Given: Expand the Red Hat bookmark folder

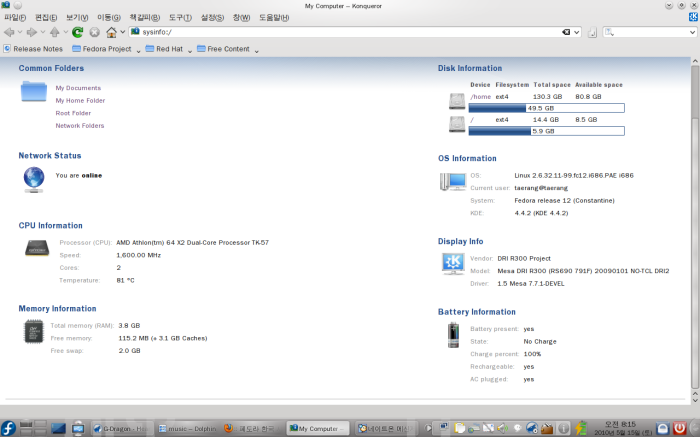Looking at the screenshot, I should click(x=168, y=49).
